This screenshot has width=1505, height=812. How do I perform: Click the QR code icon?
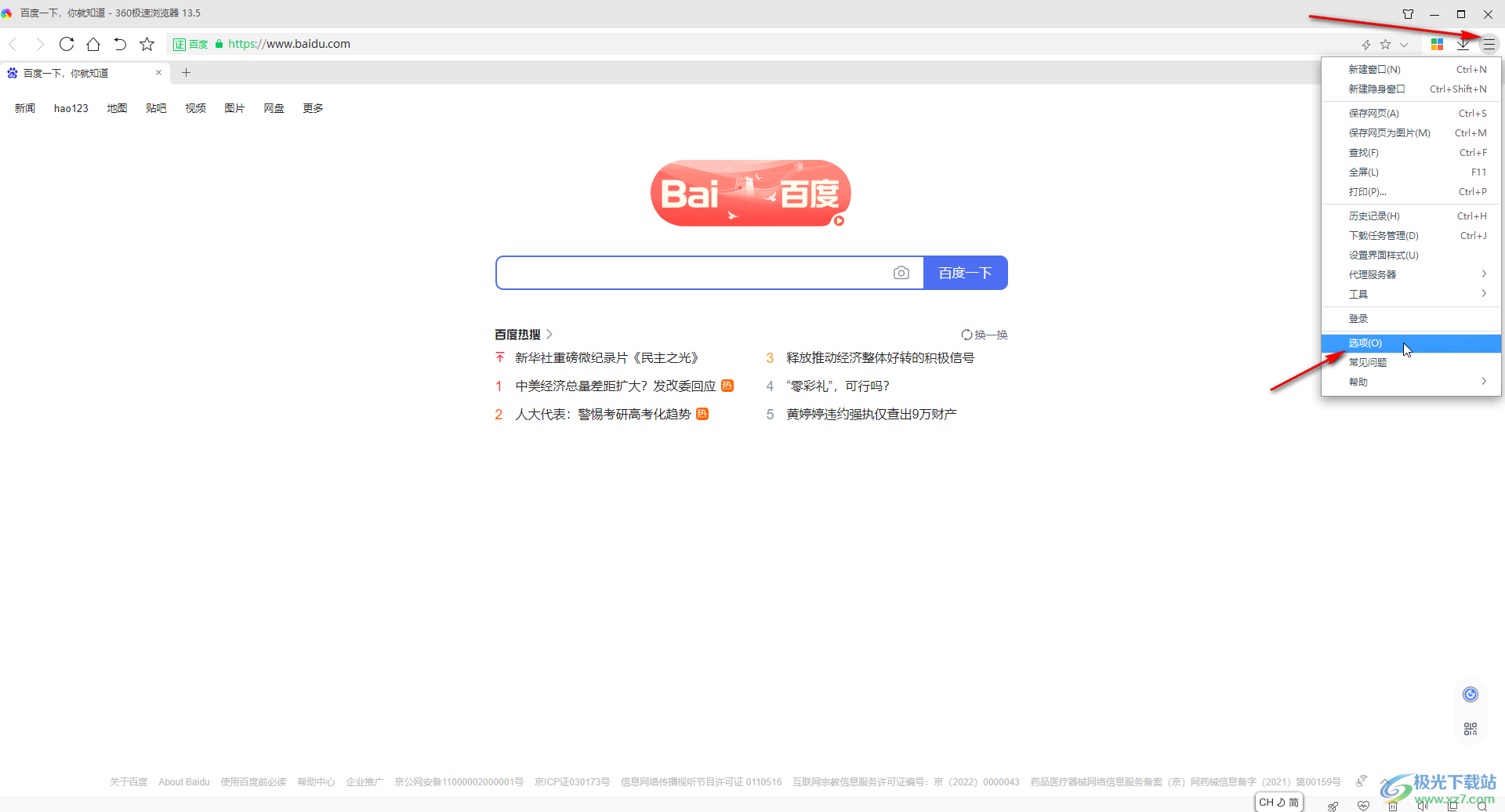pyautogui.click(x=1471, y=729)
